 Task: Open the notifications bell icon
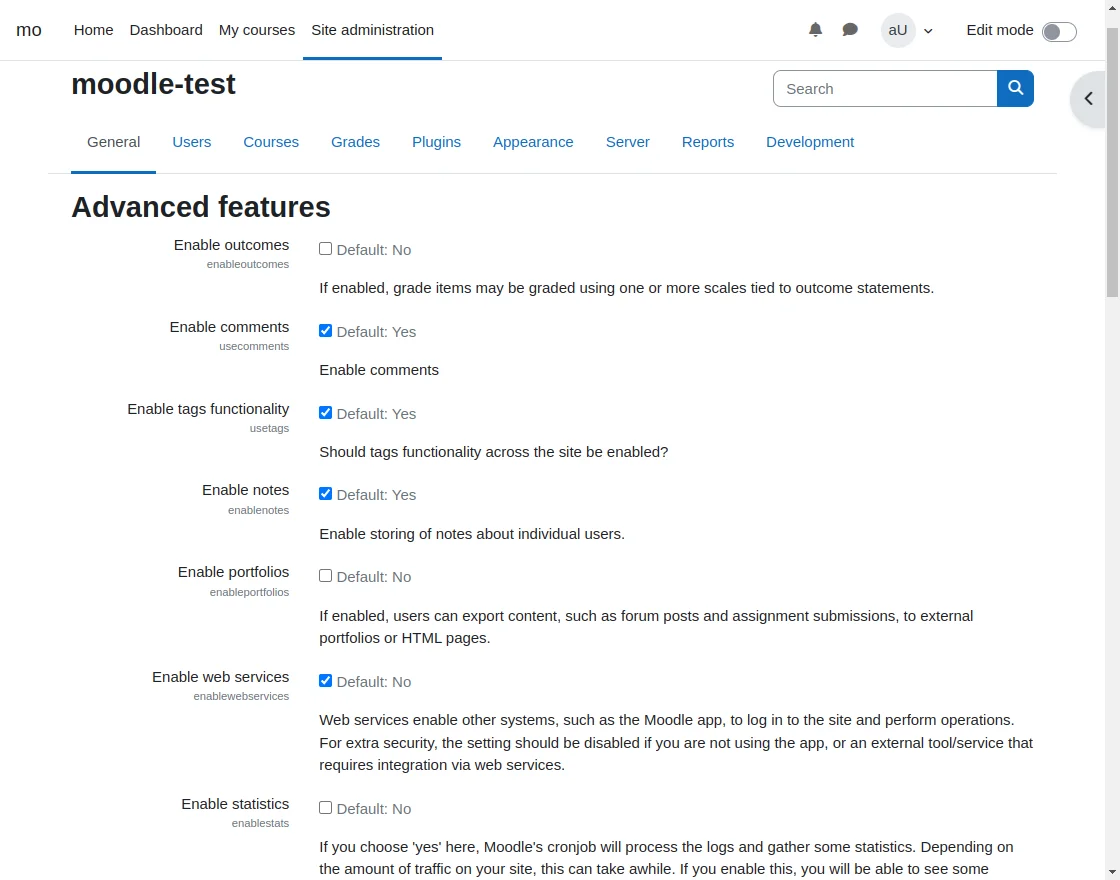point(816,30)
